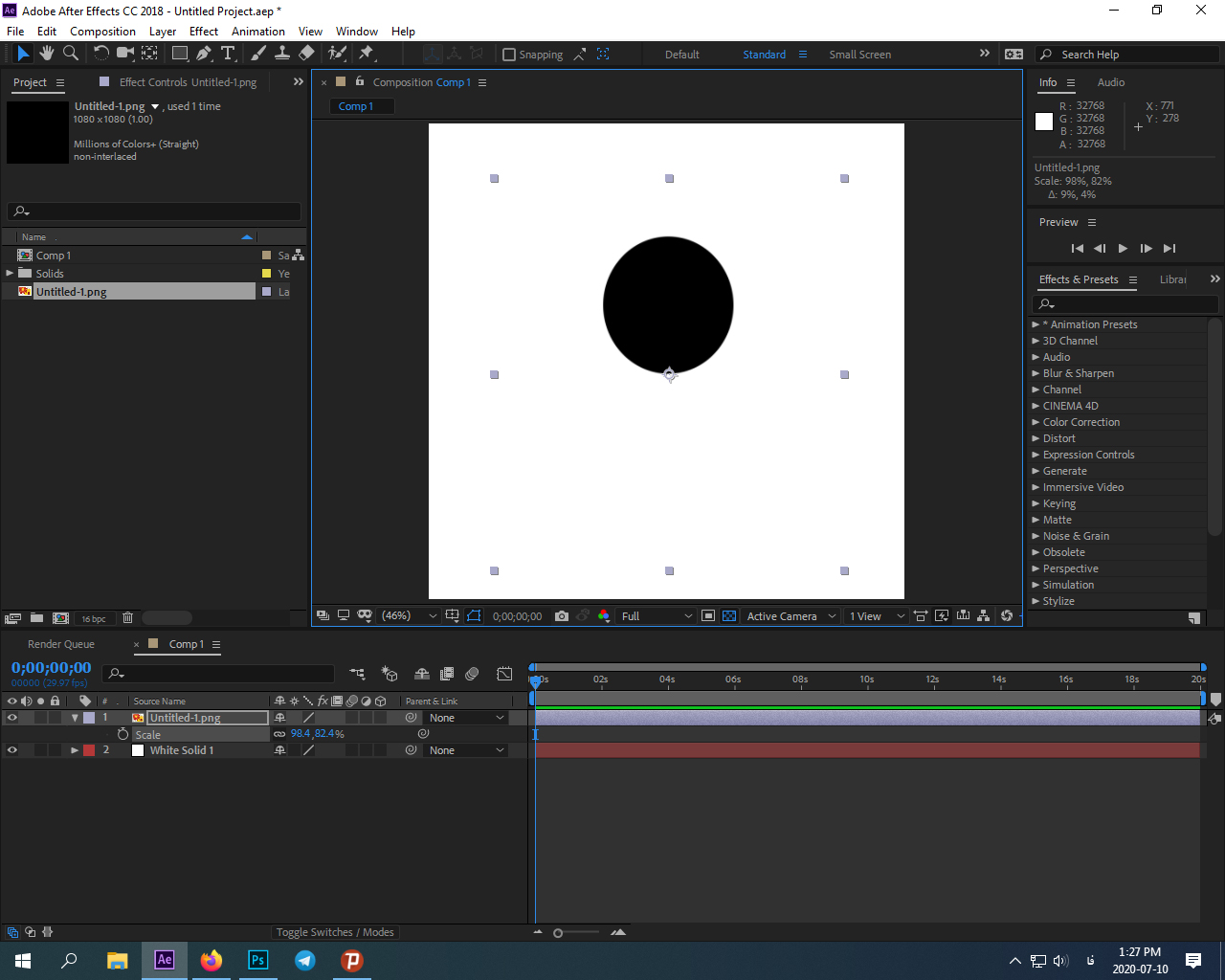
Task: Click Reset Exposure icon in viewer
Action: 1007,616
